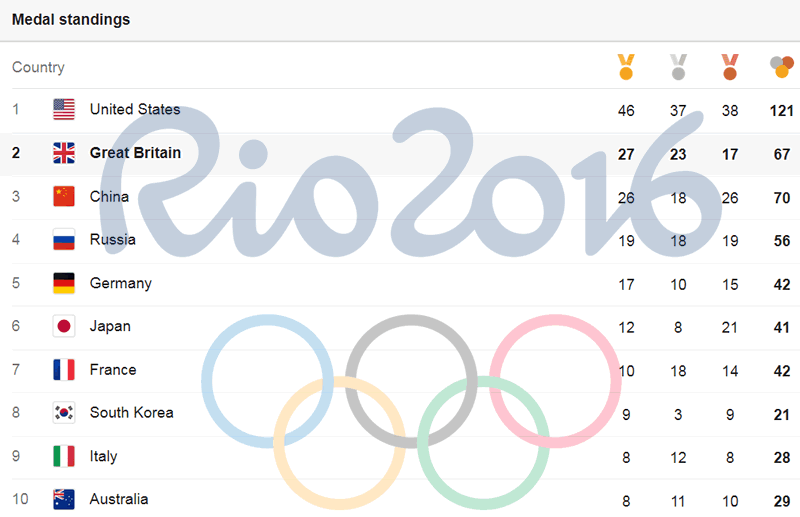The image size is (800, 517).
Task: Click the bronze medal column icon
Action: pyautogui.click(x=730, y=67)
